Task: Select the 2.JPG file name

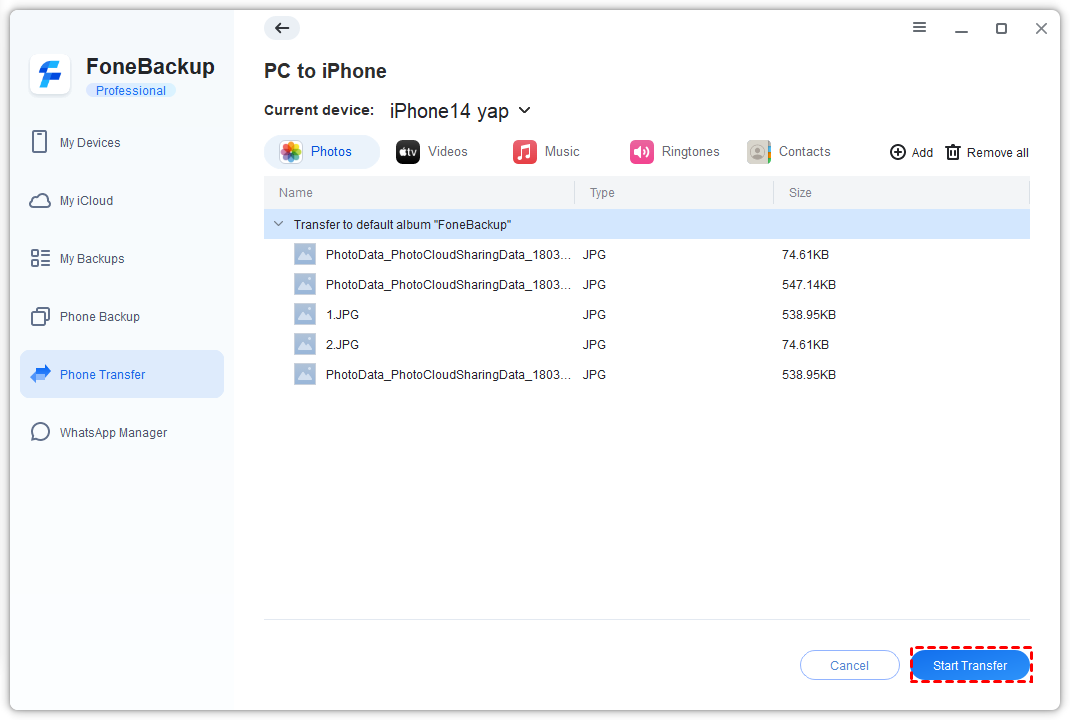Action: (342, 345)
